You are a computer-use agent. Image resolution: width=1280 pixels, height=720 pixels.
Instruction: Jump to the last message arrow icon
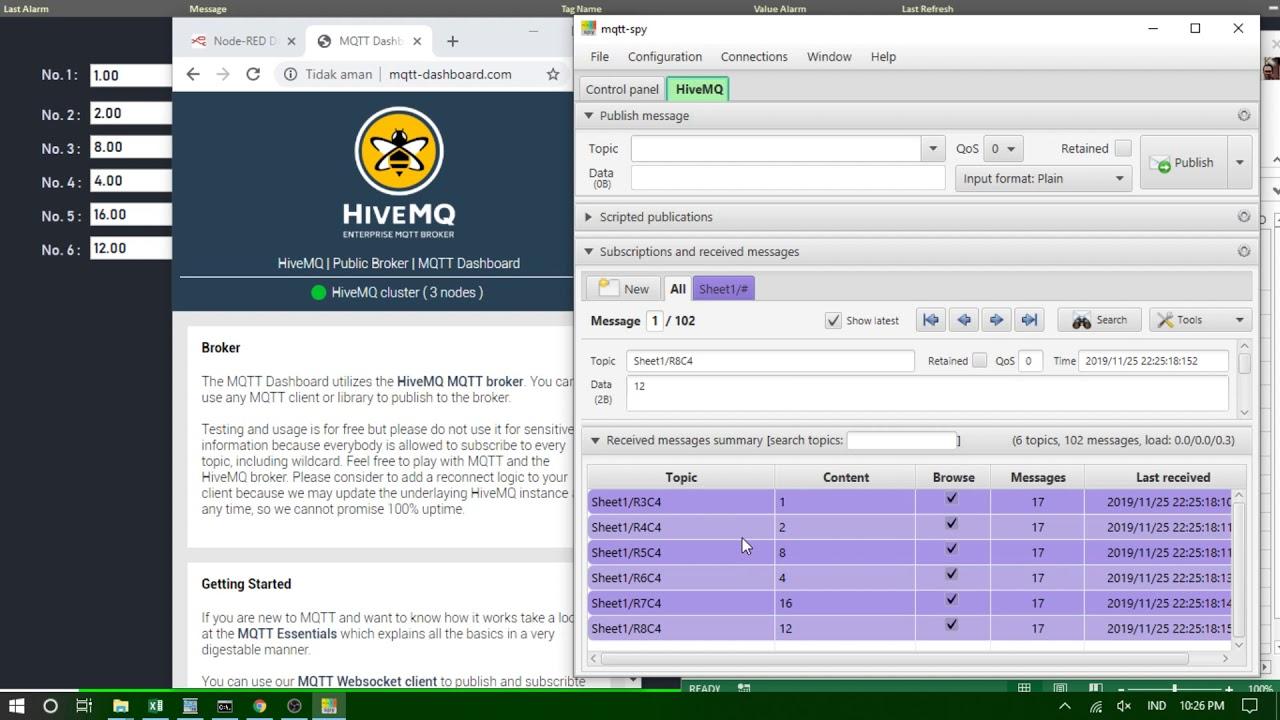[x=1029, y=319]
